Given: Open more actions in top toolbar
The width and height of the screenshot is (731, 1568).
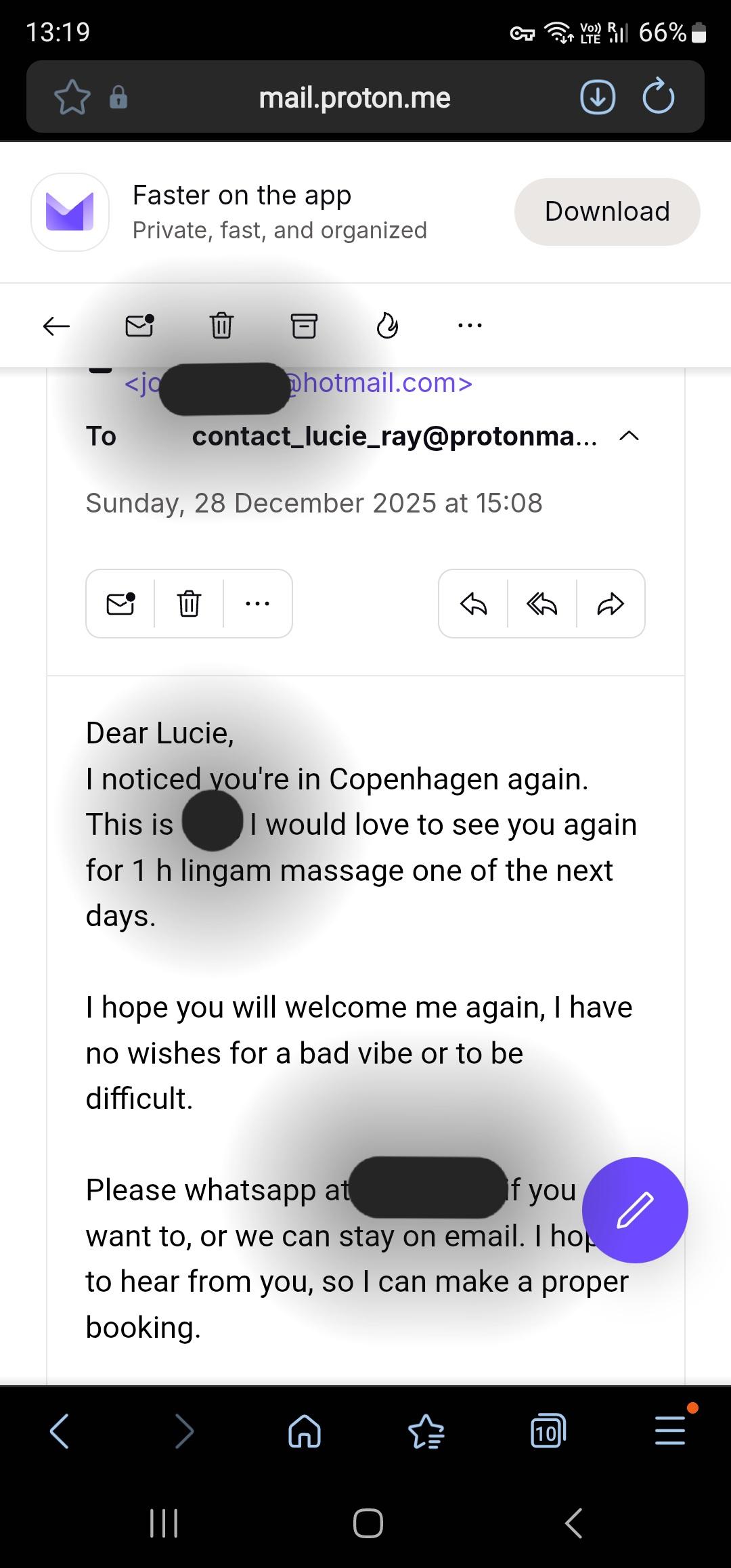Looking at the screenshot, I should coord(470,326).
